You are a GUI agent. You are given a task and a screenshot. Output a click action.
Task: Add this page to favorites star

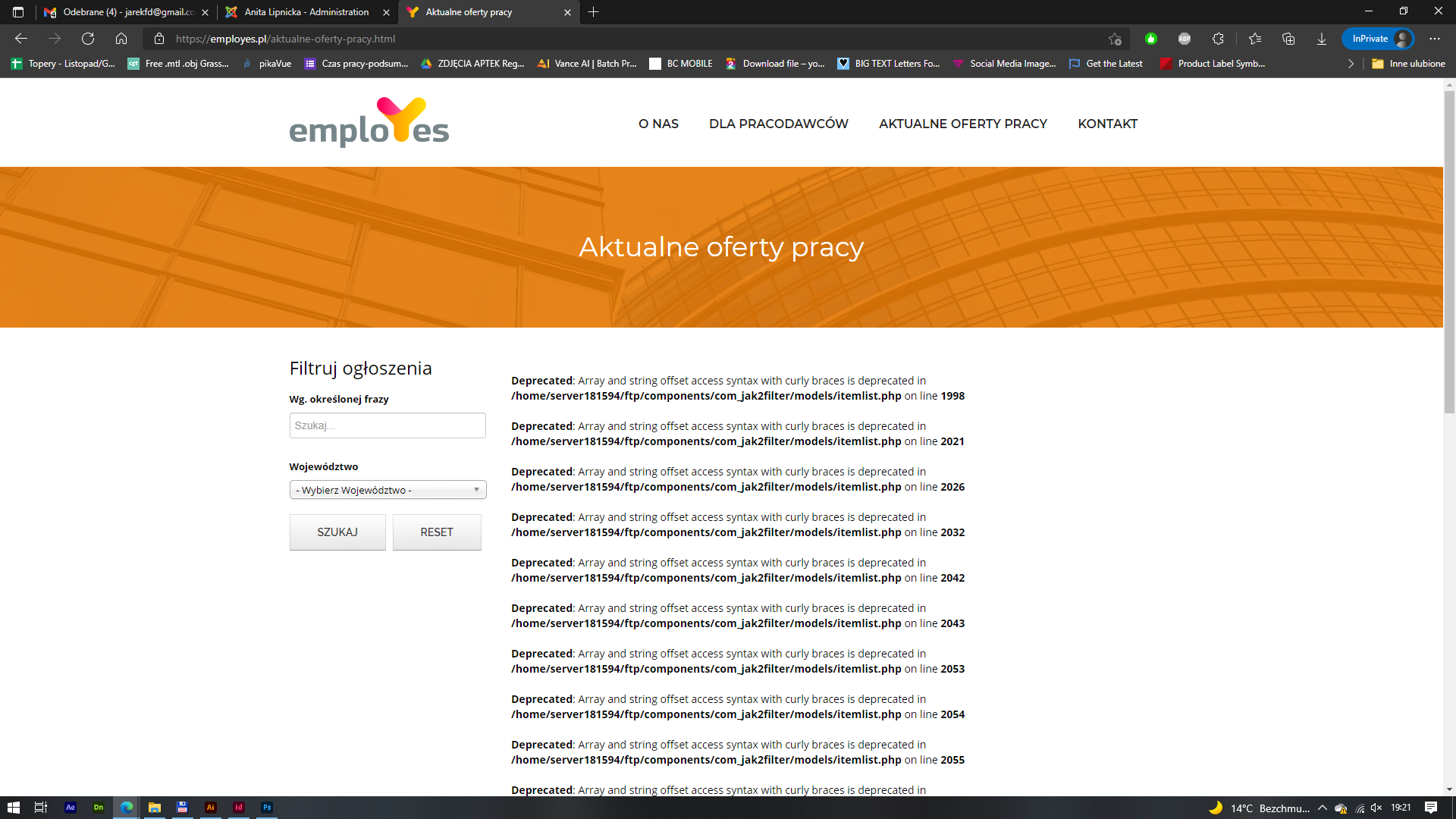pyautogui.click(x=1115, y=39)
